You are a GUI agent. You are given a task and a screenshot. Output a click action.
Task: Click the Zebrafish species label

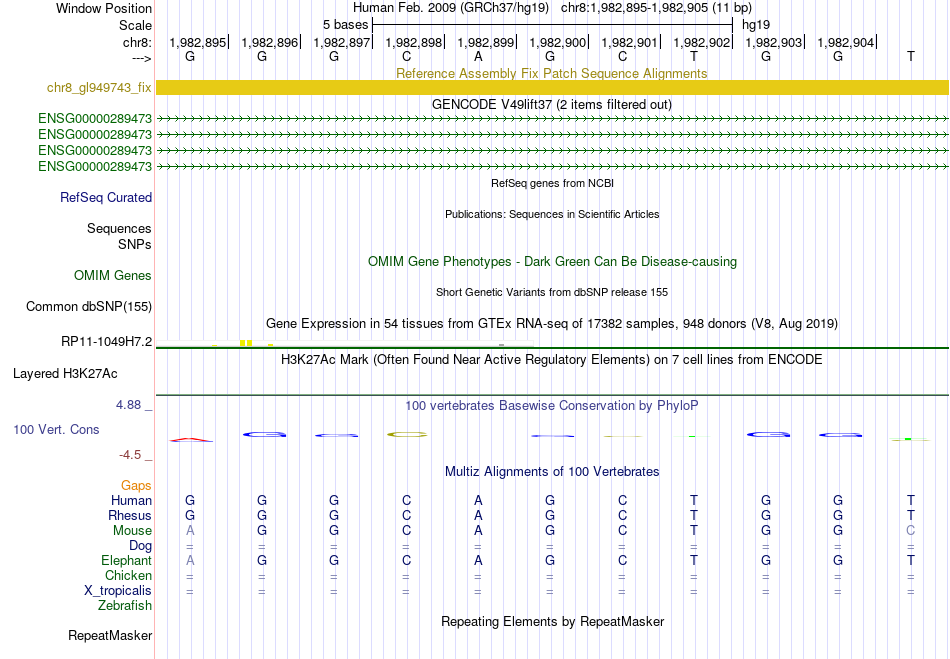tap(125, 605)
